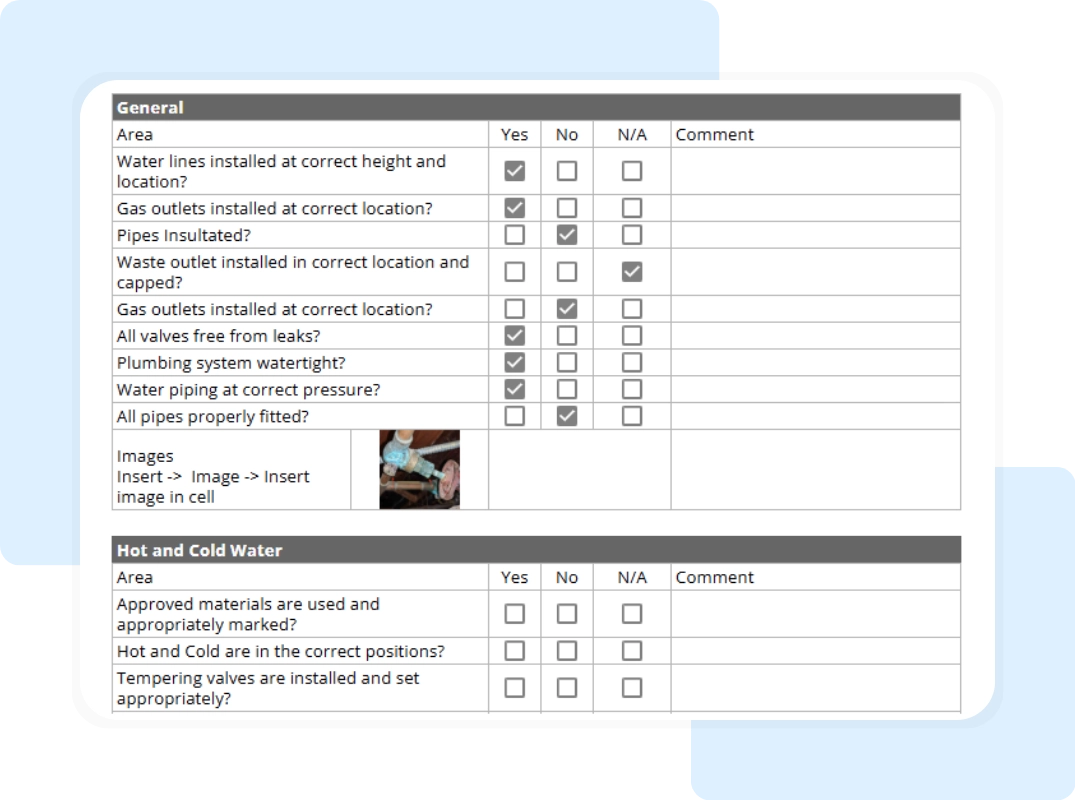
Task: Check Yes for approved materials are used
Action: tap(514, 613)
